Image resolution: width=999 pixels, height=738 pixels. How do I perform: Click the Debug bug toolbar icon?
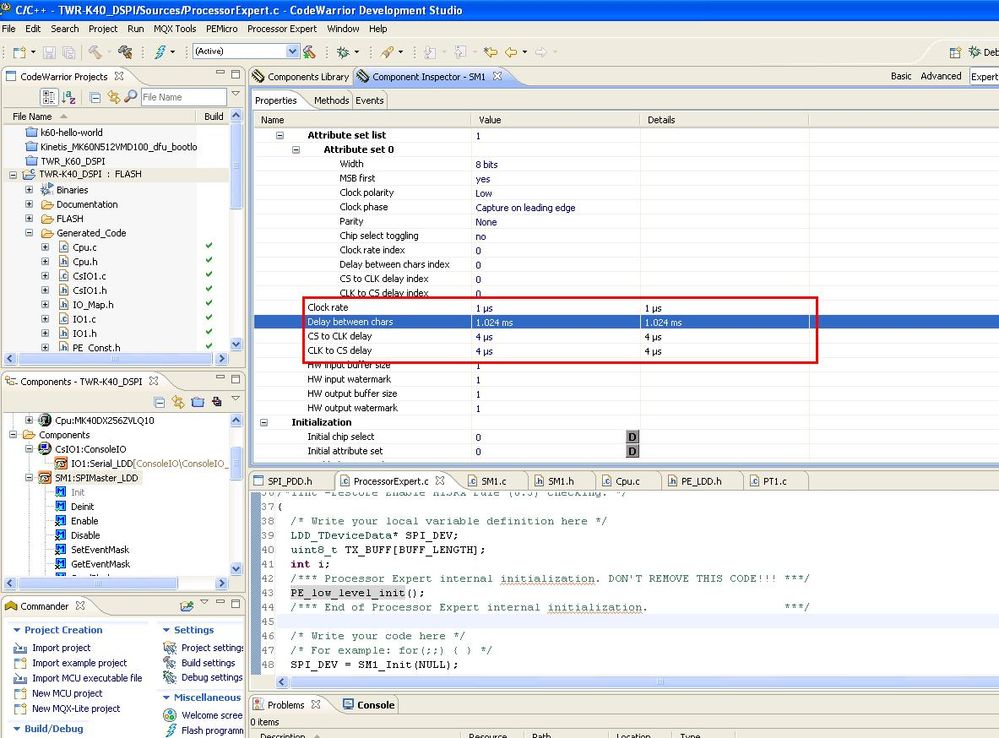pos(343,52)
